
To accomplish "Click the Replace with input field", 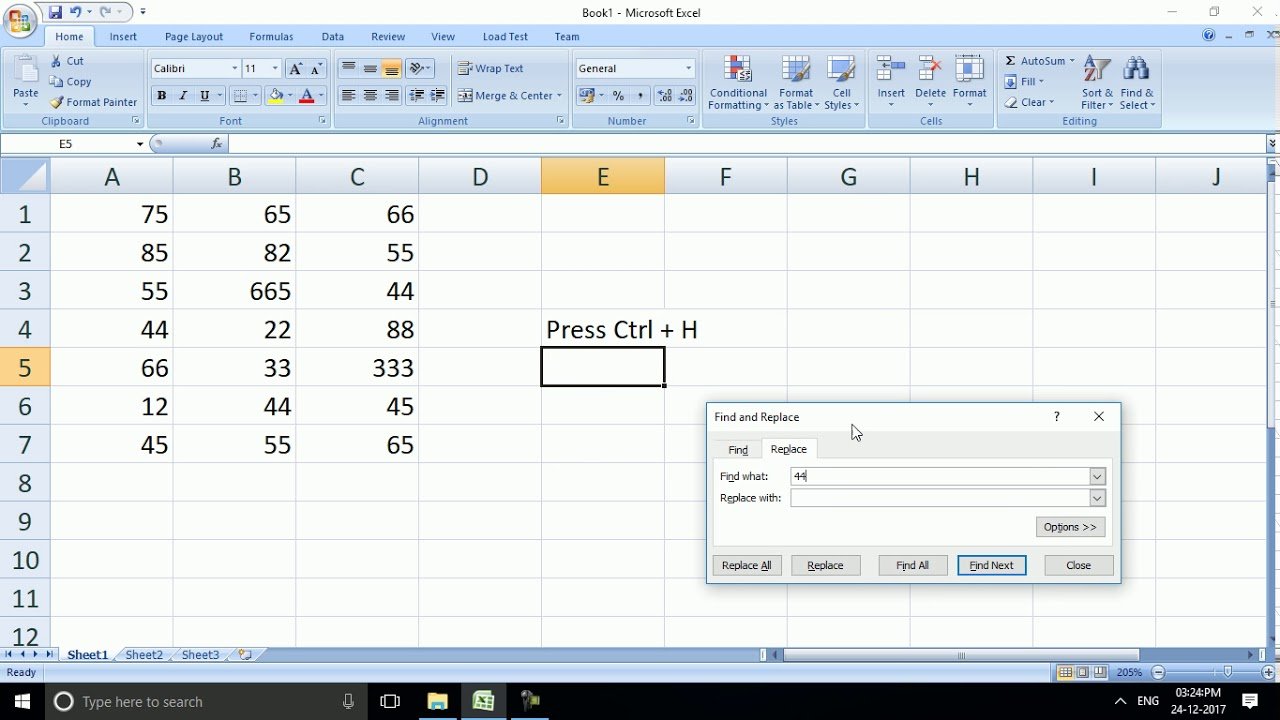I will tap(939, 498).
